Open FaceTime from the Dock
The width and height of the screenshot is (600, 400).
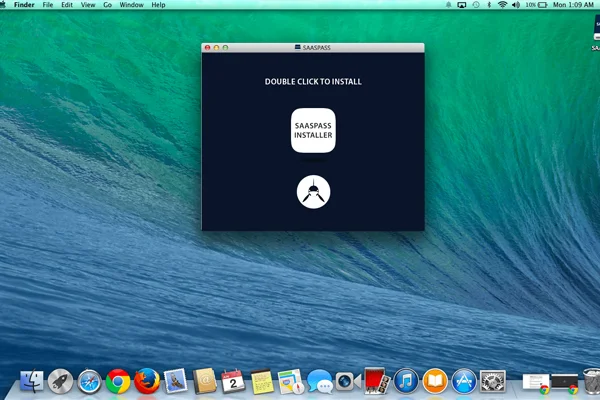click(348, 381)
